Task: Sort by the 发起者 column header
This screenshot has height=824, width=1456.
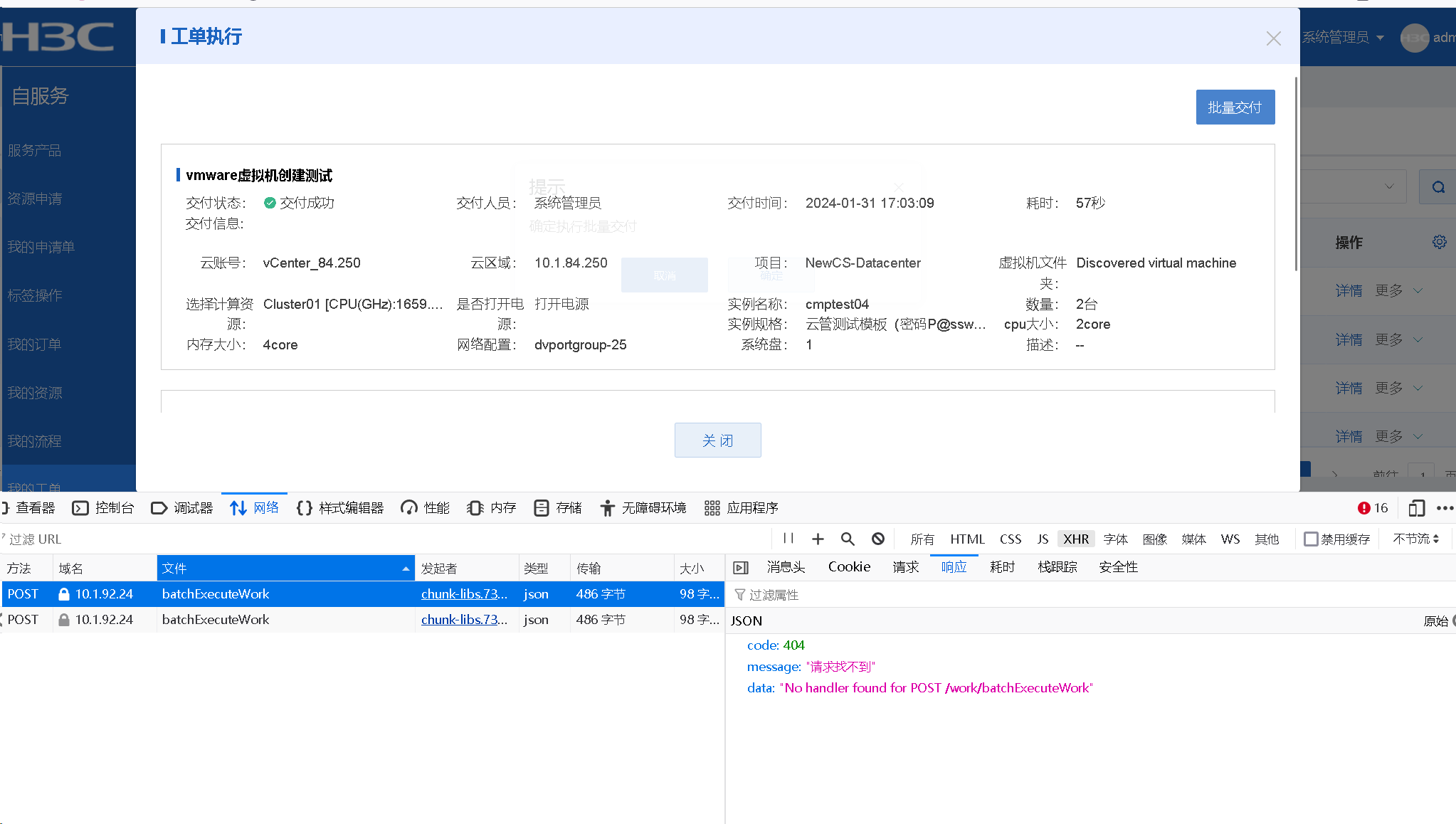Action: (467, 569)
